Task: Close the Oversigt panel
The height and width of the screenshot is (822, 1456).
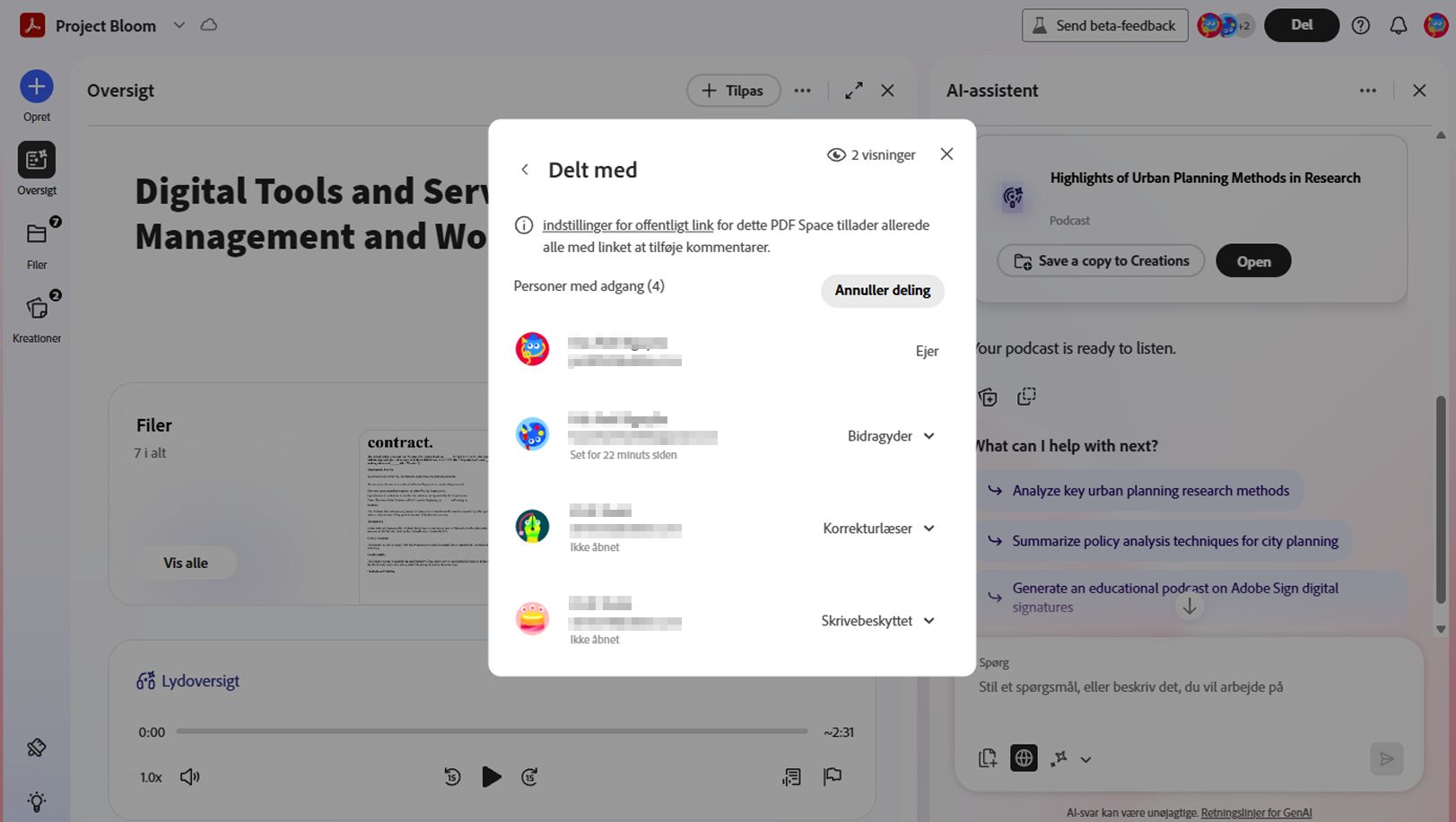Action: [x=887, y=91]
